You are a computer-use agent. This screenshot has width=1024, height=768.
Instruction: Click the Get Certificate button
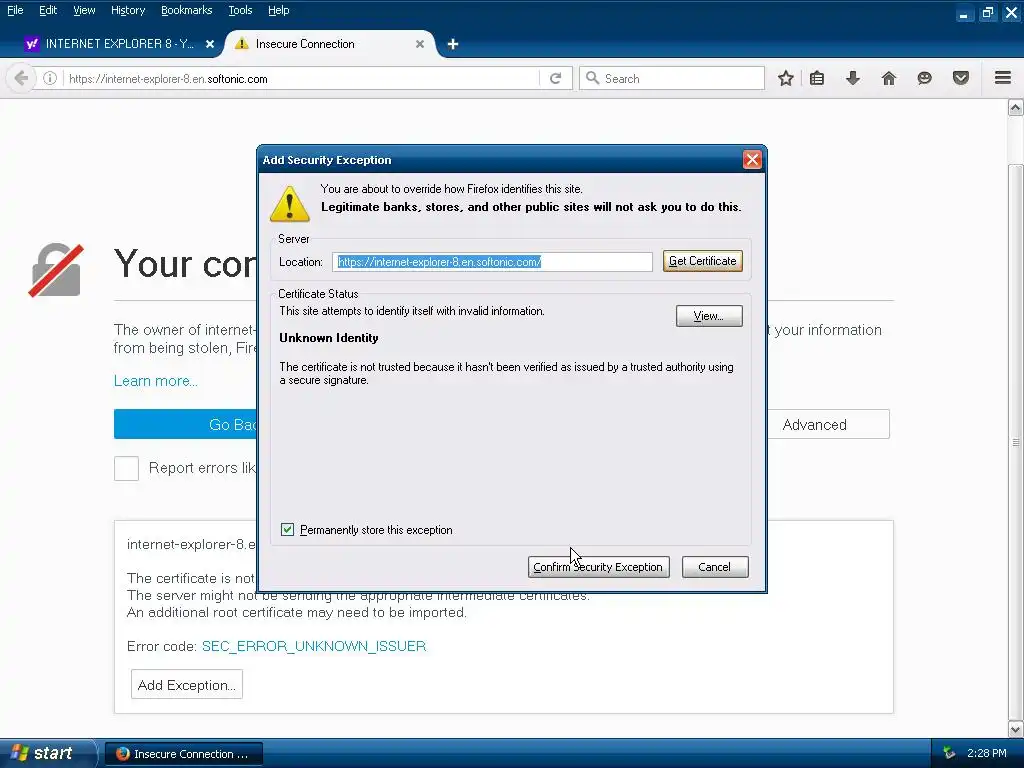pyautogui.click(x=703, y=261)
